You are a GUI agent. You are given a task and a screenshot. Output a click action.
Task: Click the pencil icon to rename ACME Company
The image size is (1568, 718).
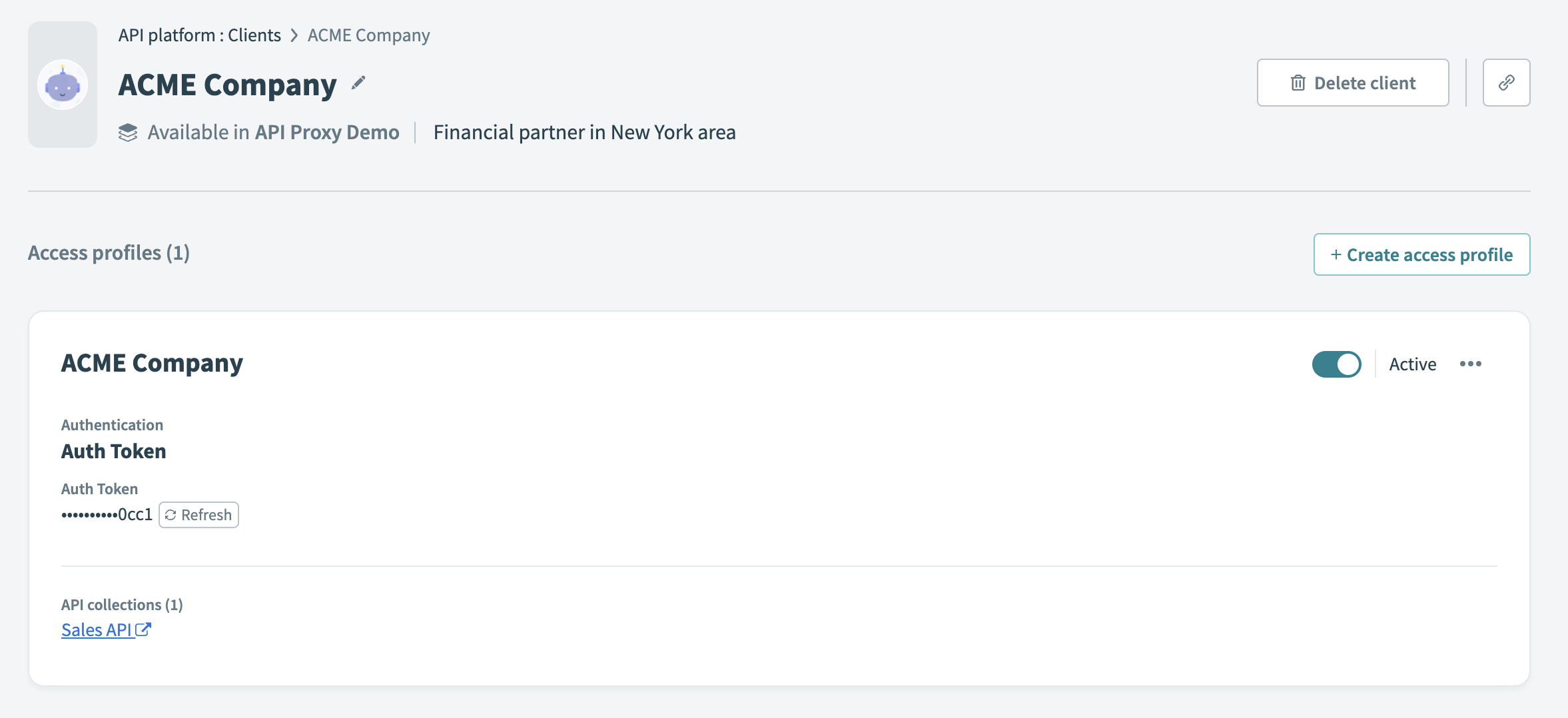coord(358,83)
